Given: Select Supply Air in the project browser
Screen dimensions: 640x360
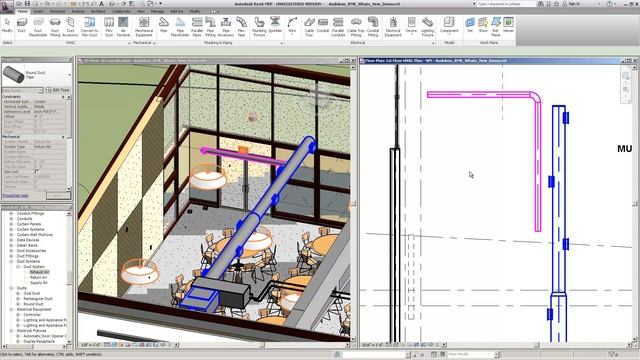Looking at the screenshot, I should (x=39, y=282).
